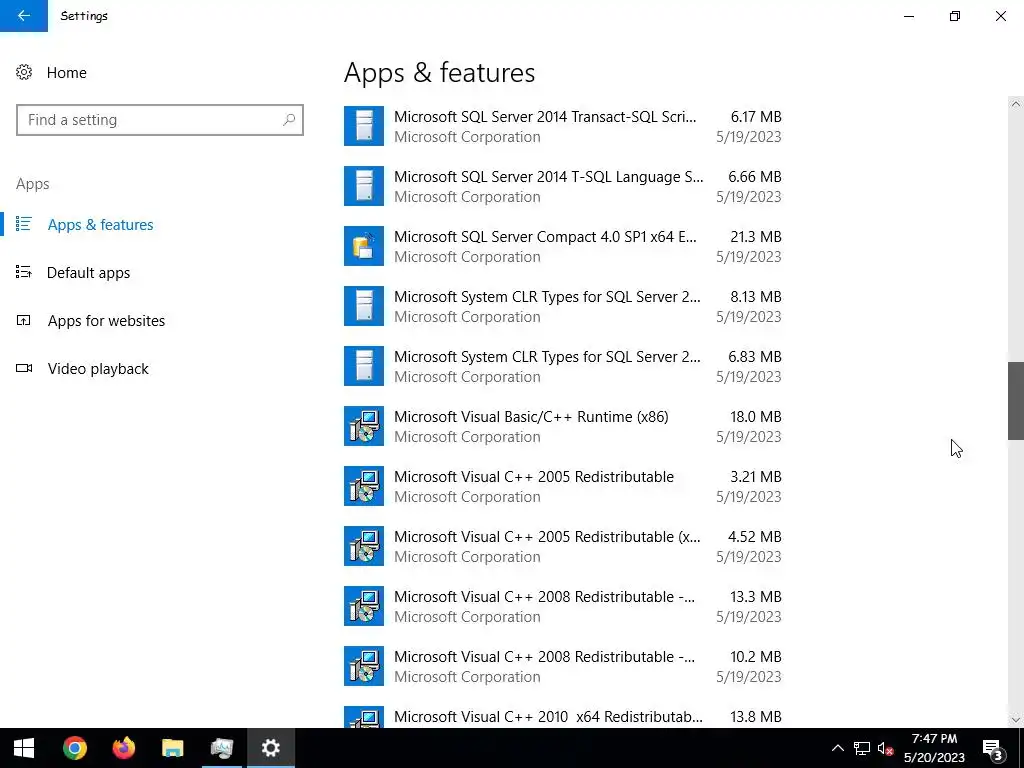Click icon of Visual C++ 2008 Redistributable 13.3 MB

(364, 607)
